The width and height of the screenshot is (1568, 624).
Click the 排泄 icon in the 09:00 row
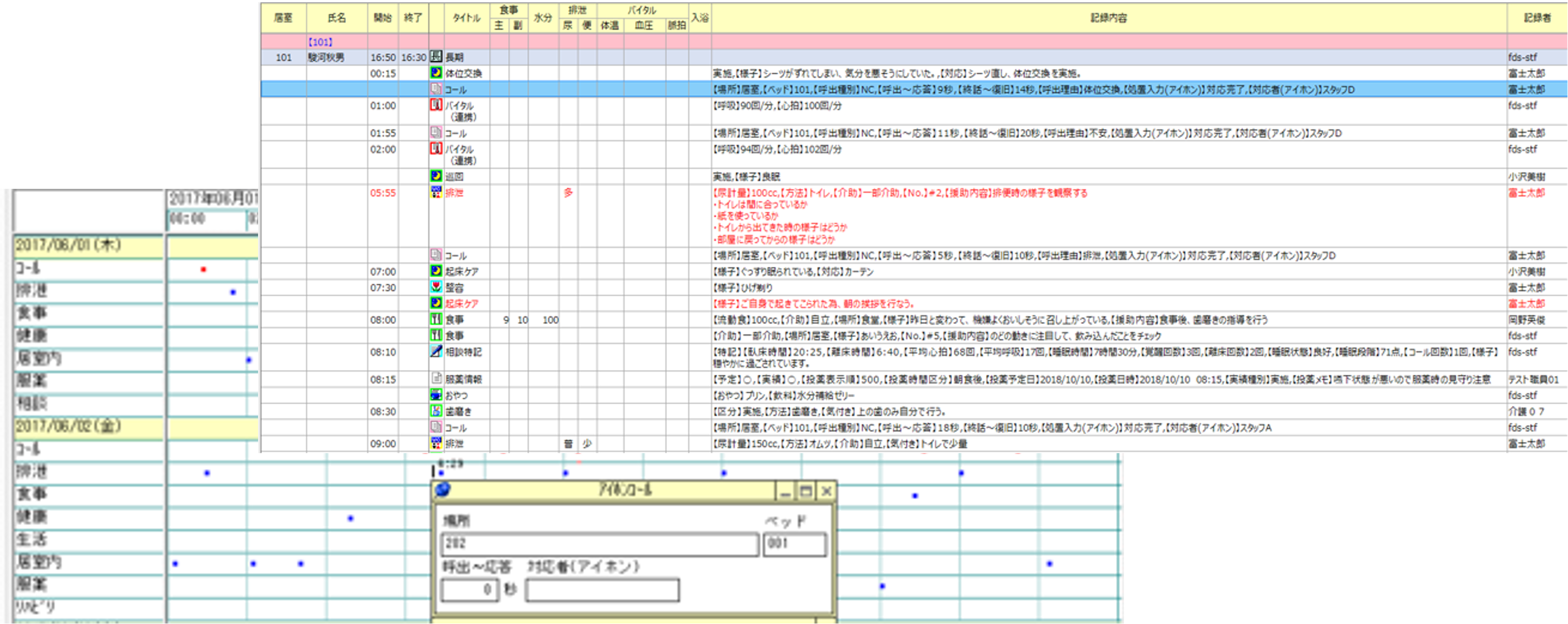(x=436, y=443)
